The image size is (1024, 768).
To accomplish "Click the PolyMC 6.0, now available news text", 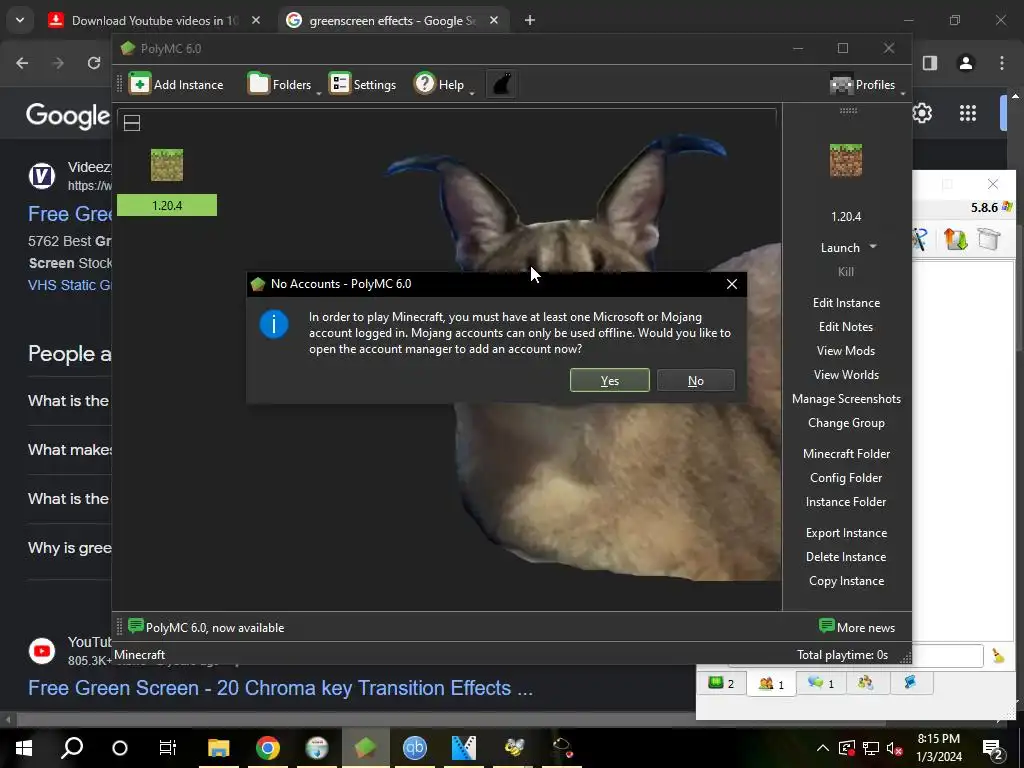I will [x=215, y=628].
